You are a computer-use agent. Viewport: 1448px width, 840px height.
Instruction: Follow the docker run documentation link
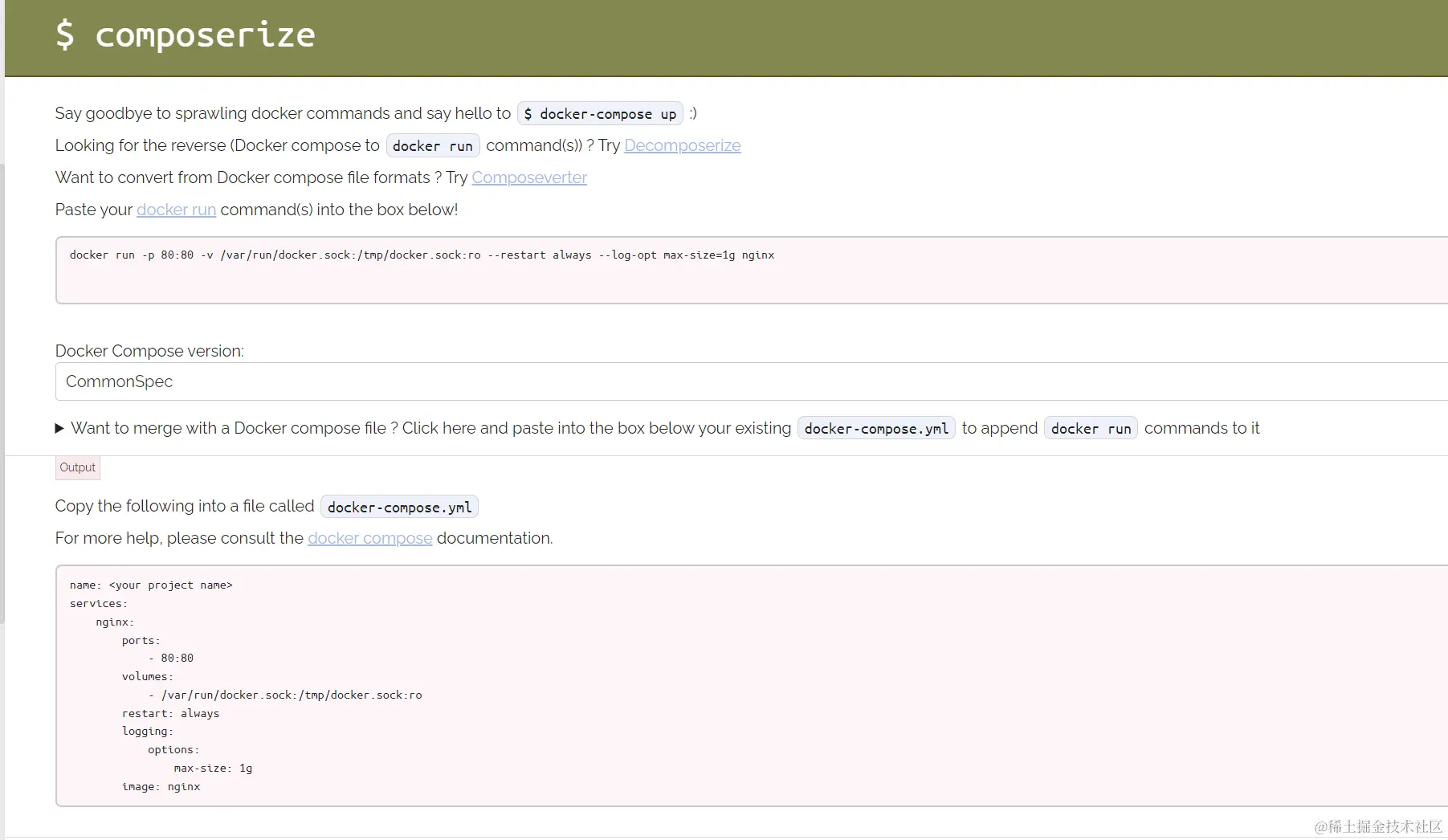pyautogui.click(x=176, y=210)
